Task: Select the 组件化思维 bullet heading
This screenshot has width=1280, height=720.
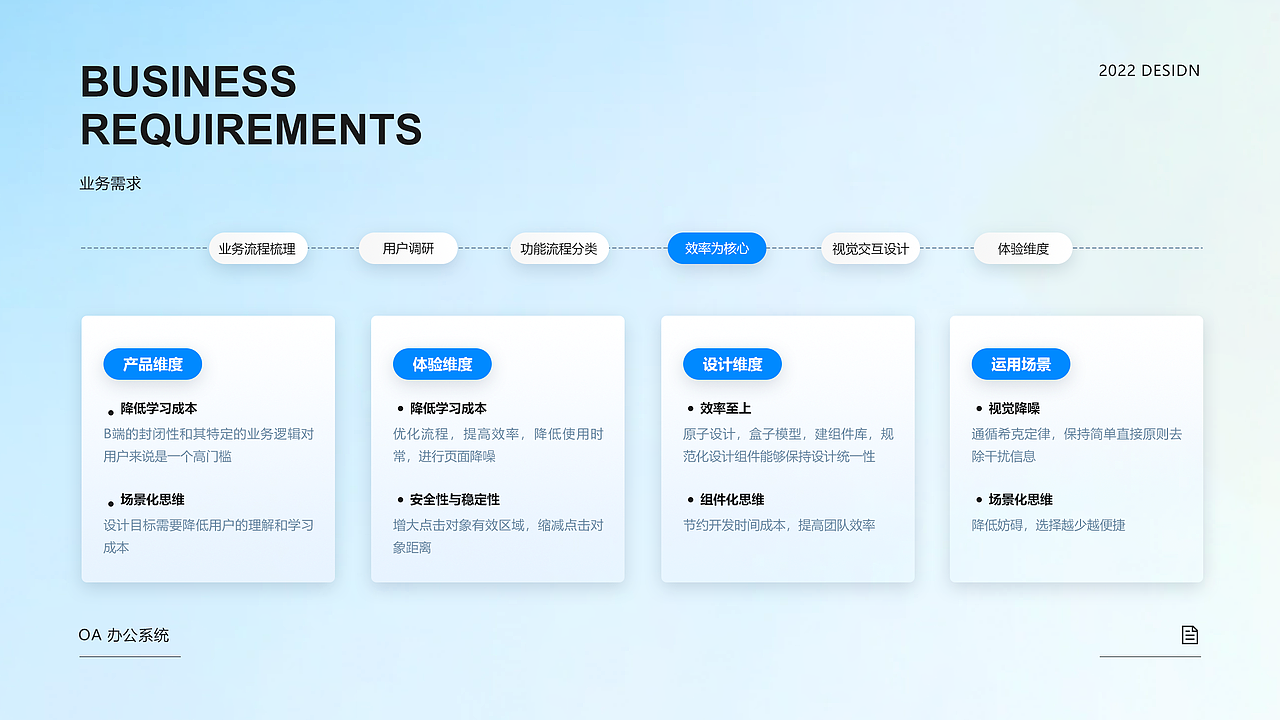Action: (x=733, y=499)
